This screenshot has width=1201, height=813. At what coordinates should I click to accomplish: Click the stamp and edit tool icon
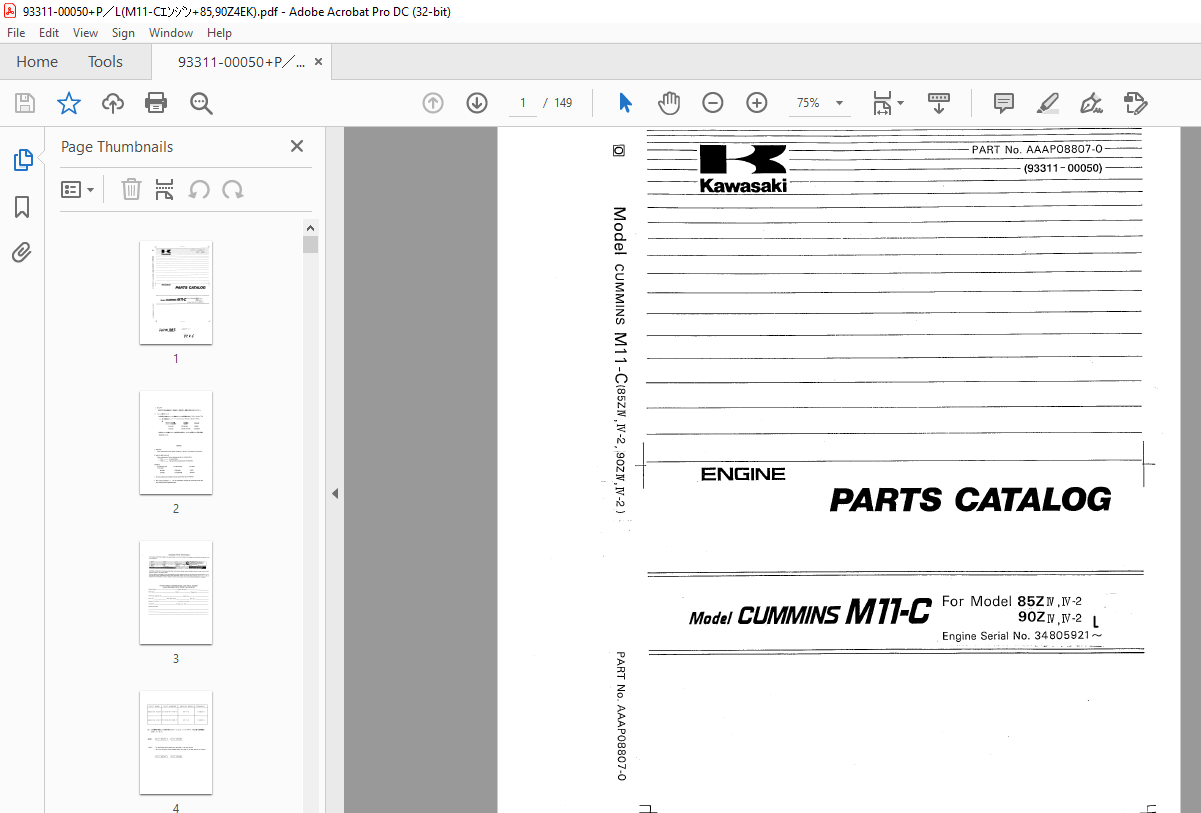1135,103
